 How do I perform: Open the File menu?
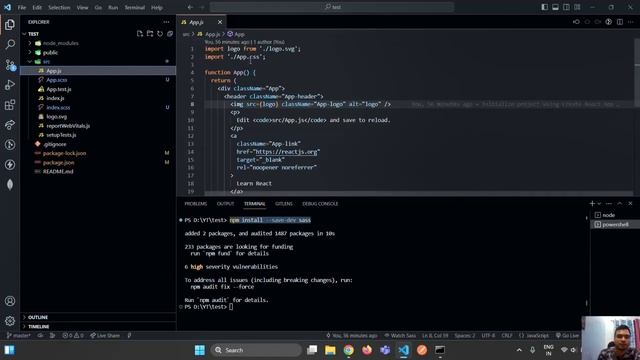tap(22, 7)
